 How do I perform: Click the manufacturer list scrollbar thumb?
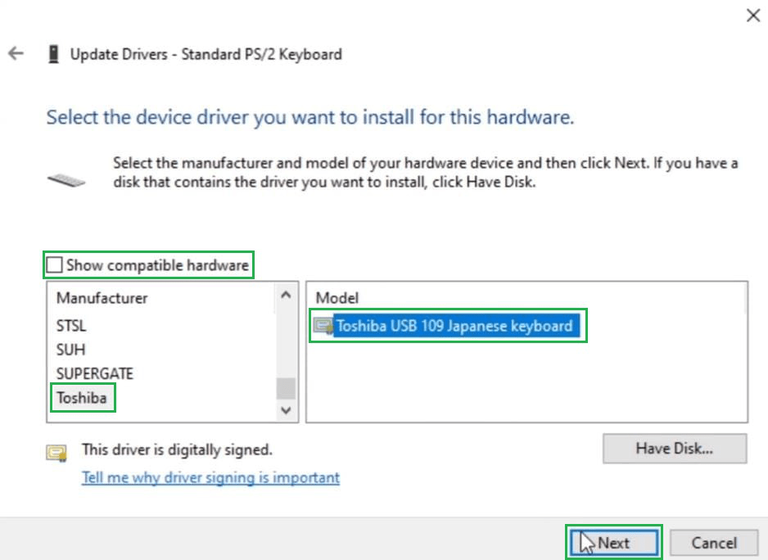click(286, 389)
